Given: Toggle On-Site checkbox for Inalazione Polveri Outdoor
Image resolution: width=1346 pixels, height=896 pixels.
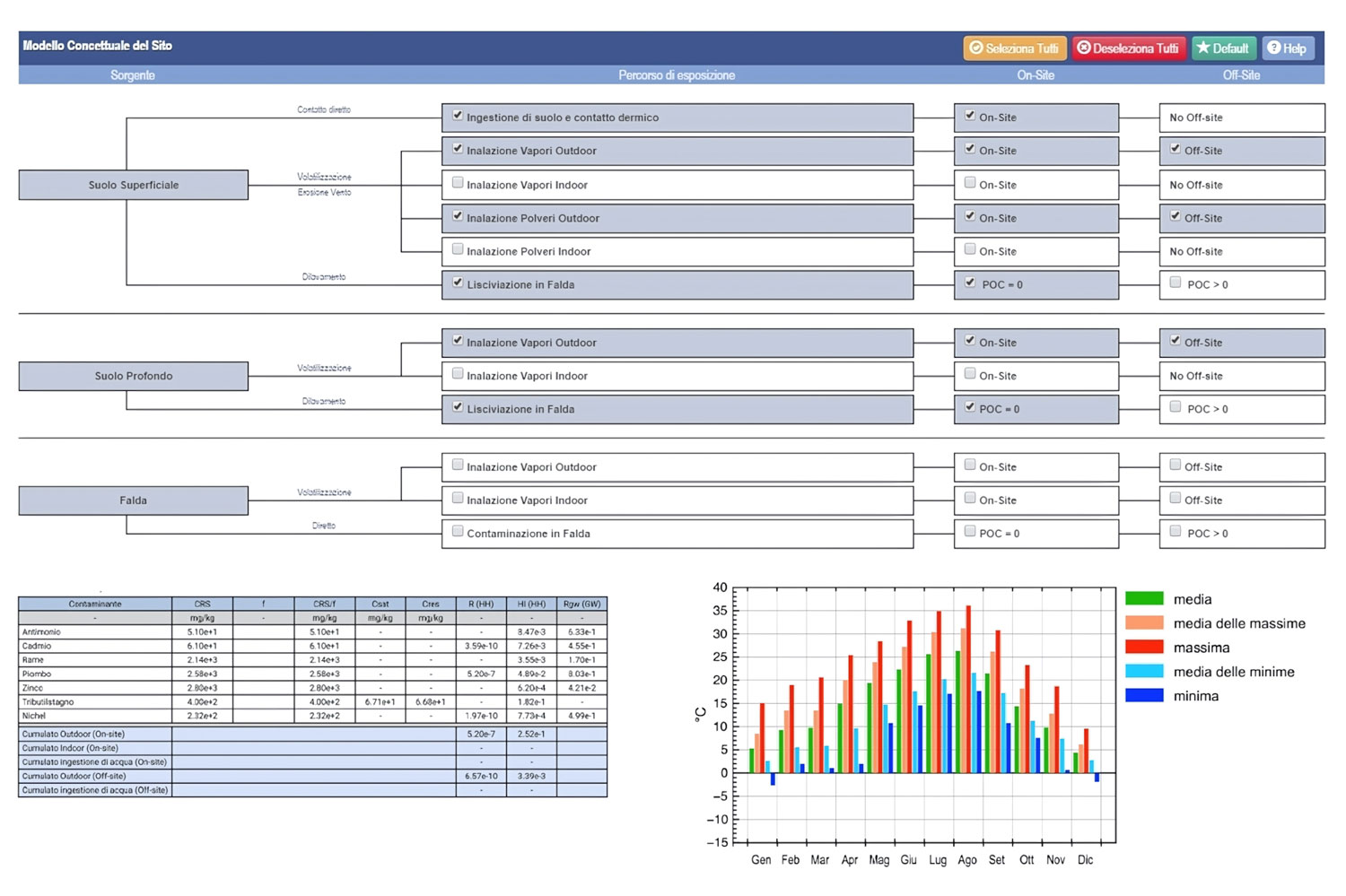Looking at the screenshot, I should [x=970, y=216].
